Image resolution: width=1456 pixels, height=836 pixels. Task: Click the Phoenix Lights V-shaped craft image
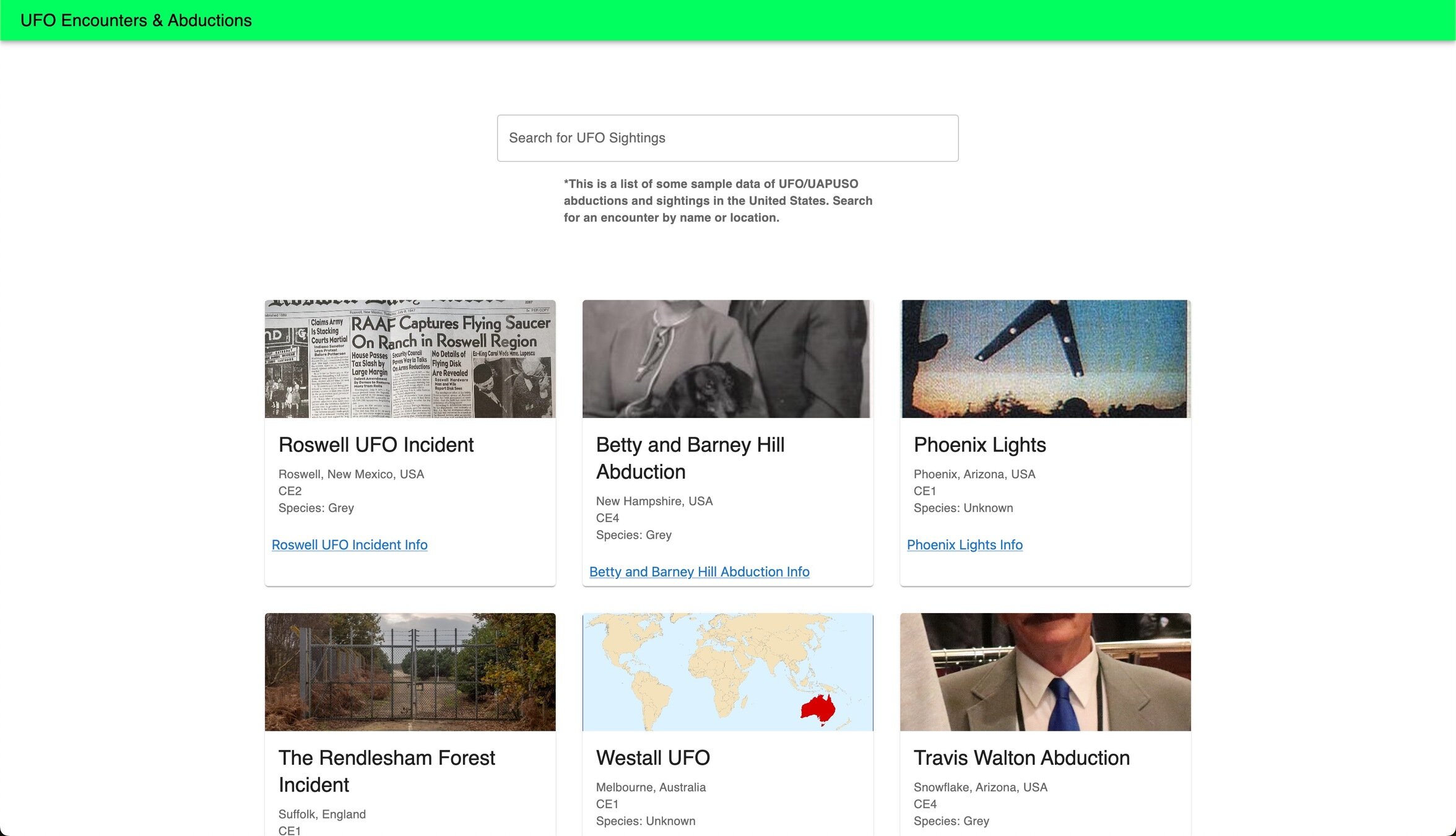pyautogui.click(x=1045, y=359)
